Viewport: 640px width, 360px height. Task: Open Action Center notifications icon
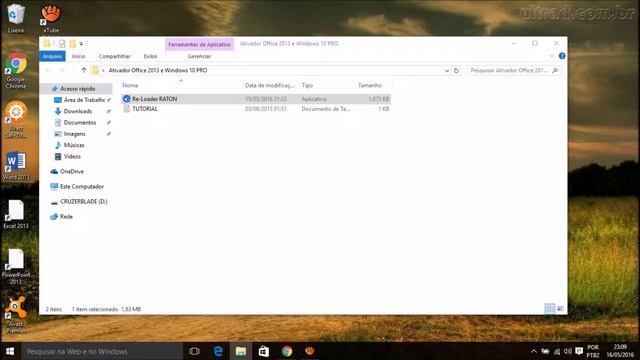point(579,351)
